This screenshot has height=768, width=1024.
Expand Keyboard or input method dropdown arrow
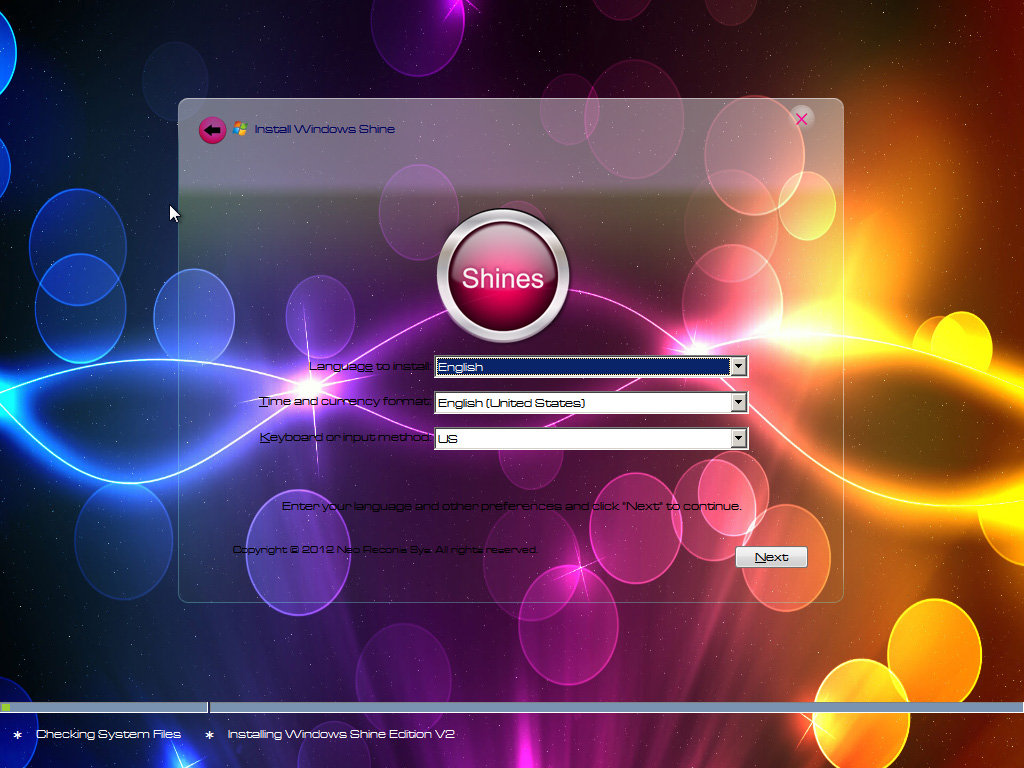pyautogui.click(x=739, y=438)
